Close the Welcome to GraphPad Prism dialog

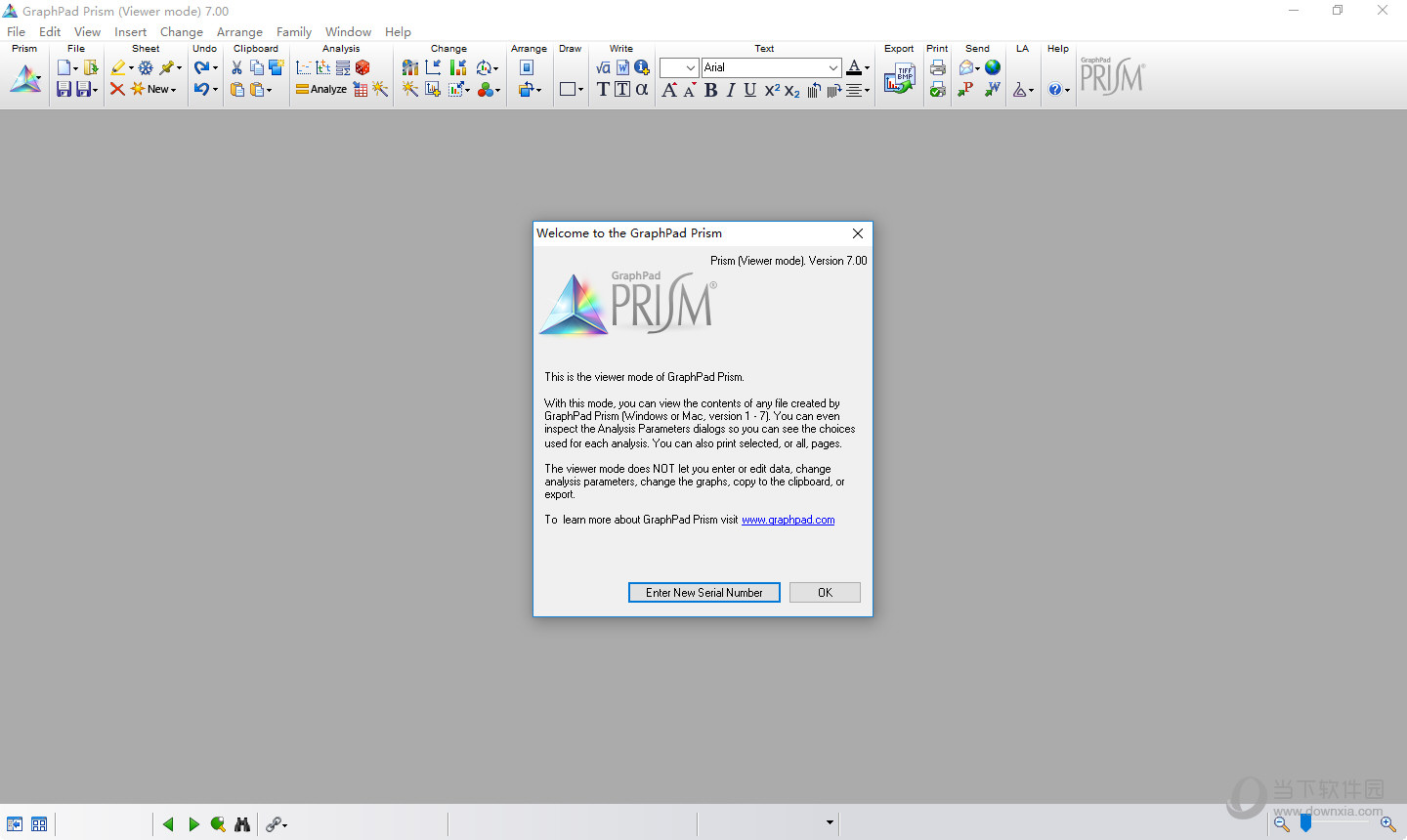[858, 233]
